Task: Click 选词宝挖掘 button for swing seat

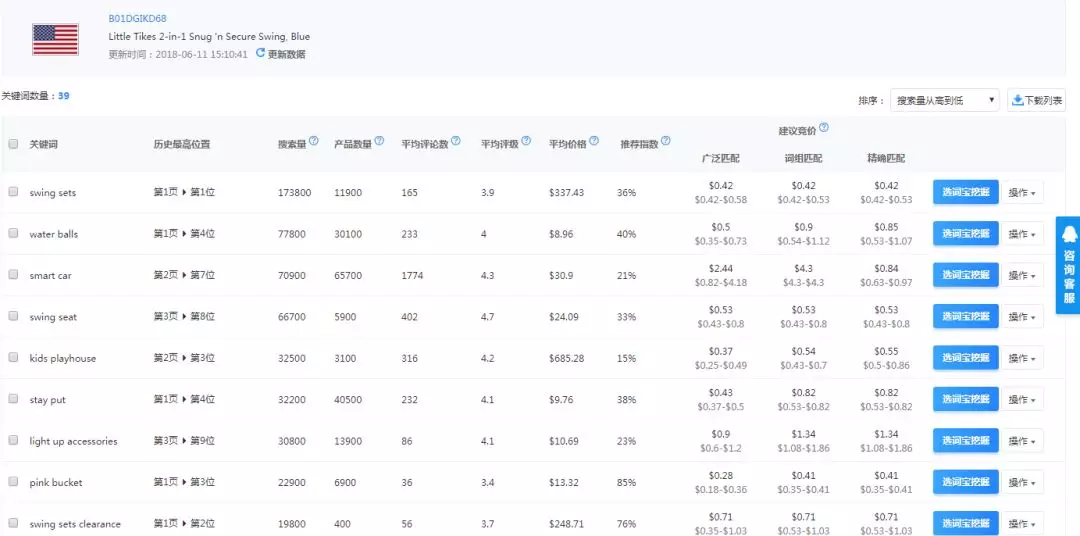Action: pyautogui.click(x=966, y=316)
